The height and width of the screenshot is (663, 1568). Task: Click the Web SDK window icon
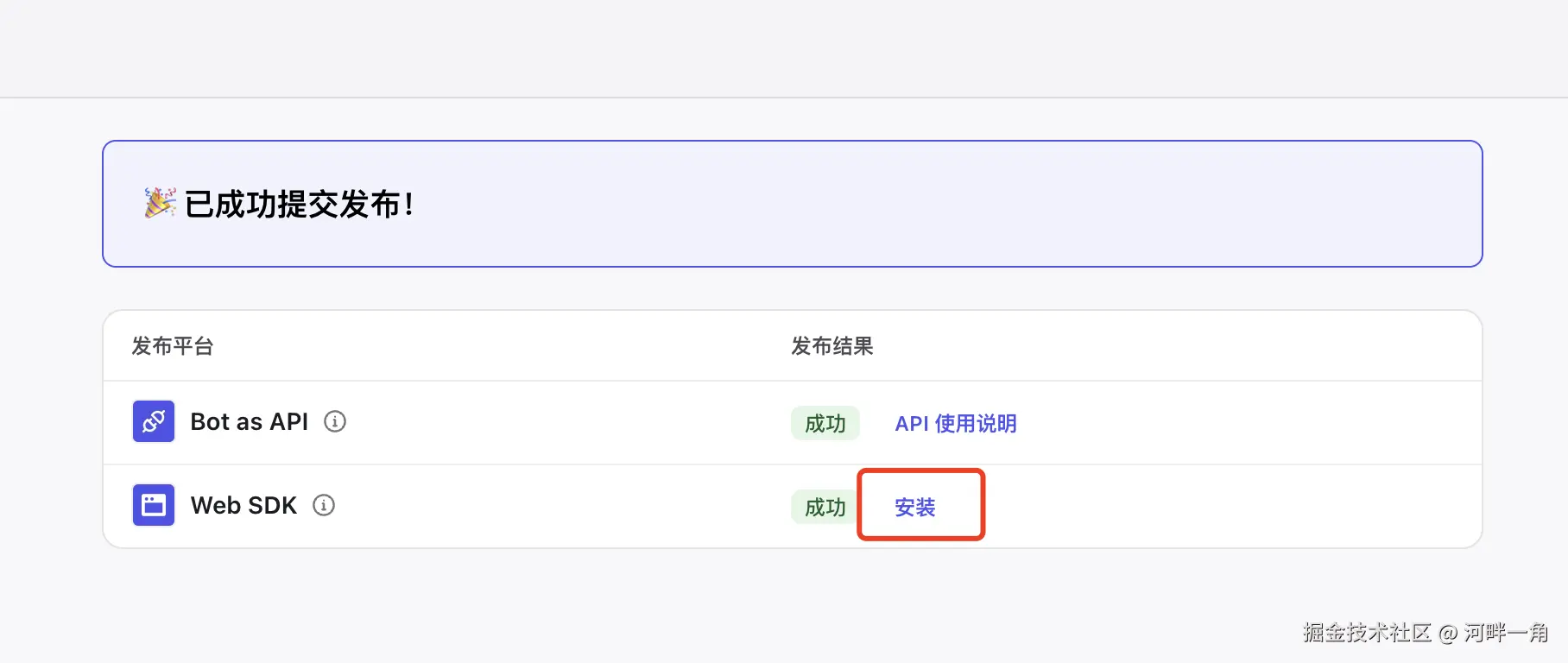(154, 505)
